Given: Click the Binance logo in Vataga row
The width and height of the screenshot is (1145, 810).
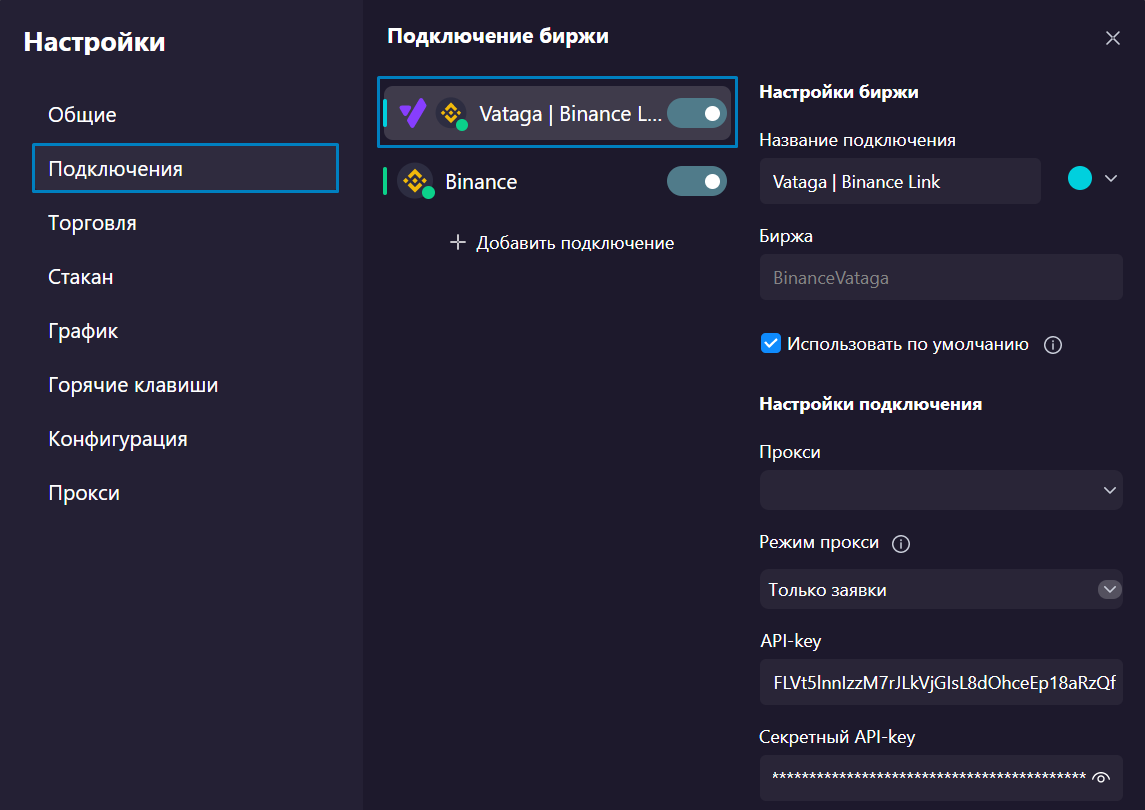Looking at the screenshot, I should tap(451, 113).
